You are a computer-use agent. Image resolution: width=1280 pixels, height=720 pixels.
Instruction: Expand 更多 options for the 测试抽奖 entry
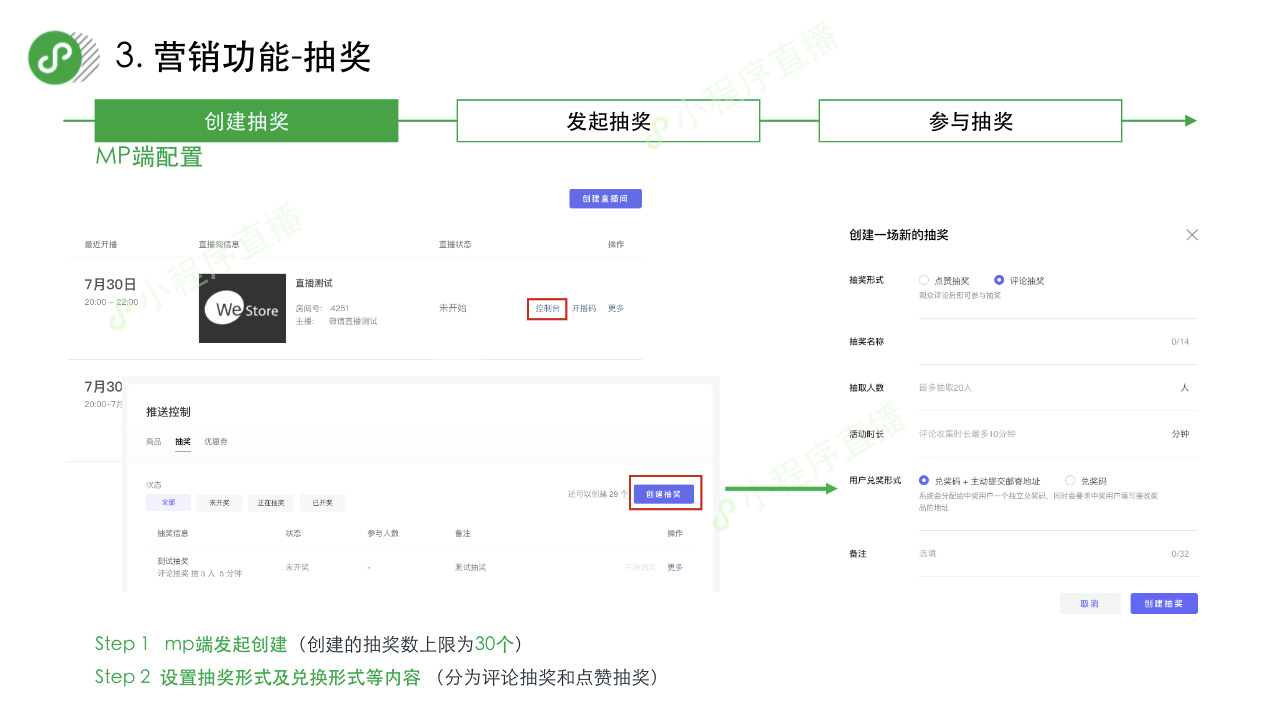(x=675, y=567)
